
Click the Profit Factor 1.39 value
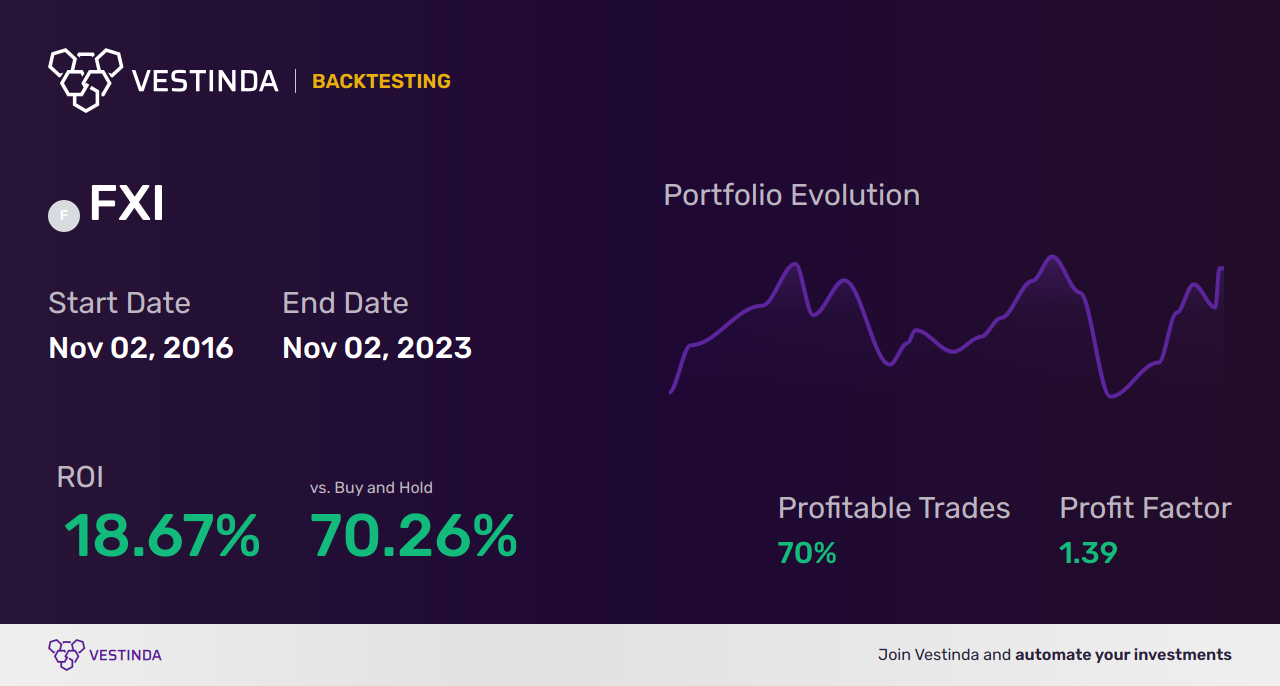point(1088,553)
